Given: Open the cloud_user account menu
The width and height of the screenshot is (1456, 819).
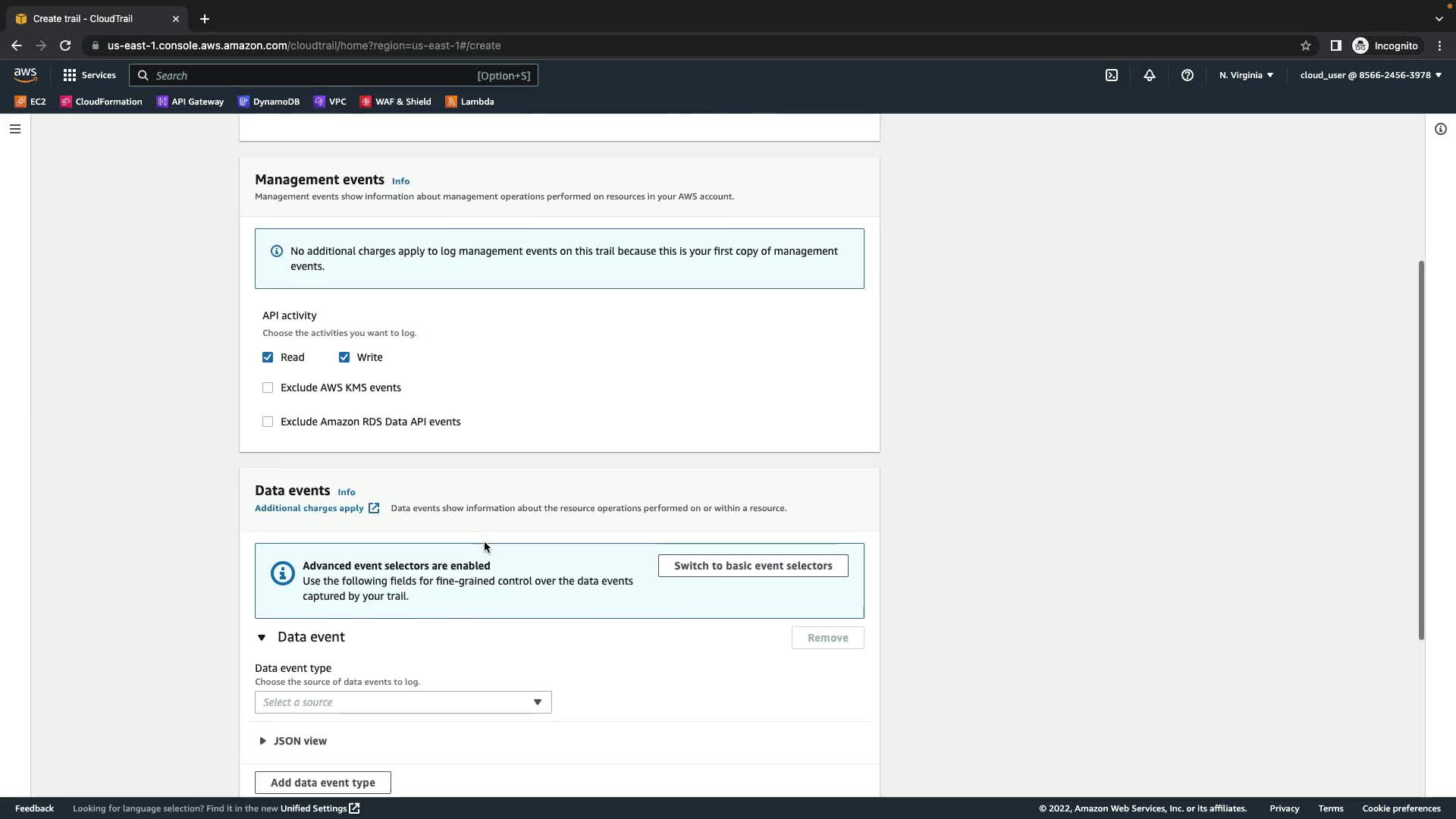Looking at the screenshot, I should (x=1370, y=75).
